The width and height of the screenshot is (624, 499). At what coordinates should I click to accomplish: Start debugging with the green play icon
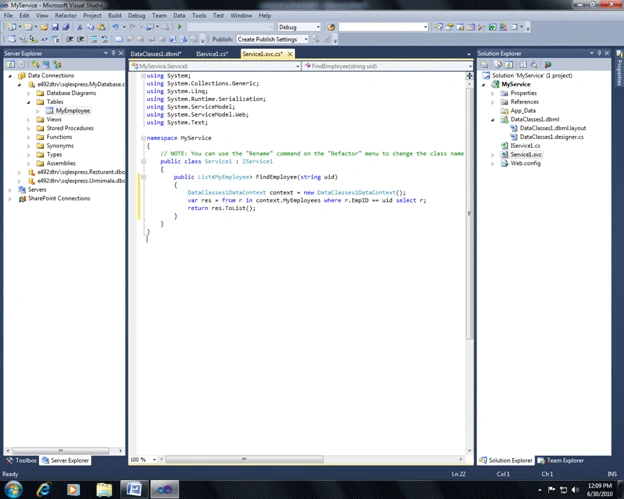coord(179,27)
